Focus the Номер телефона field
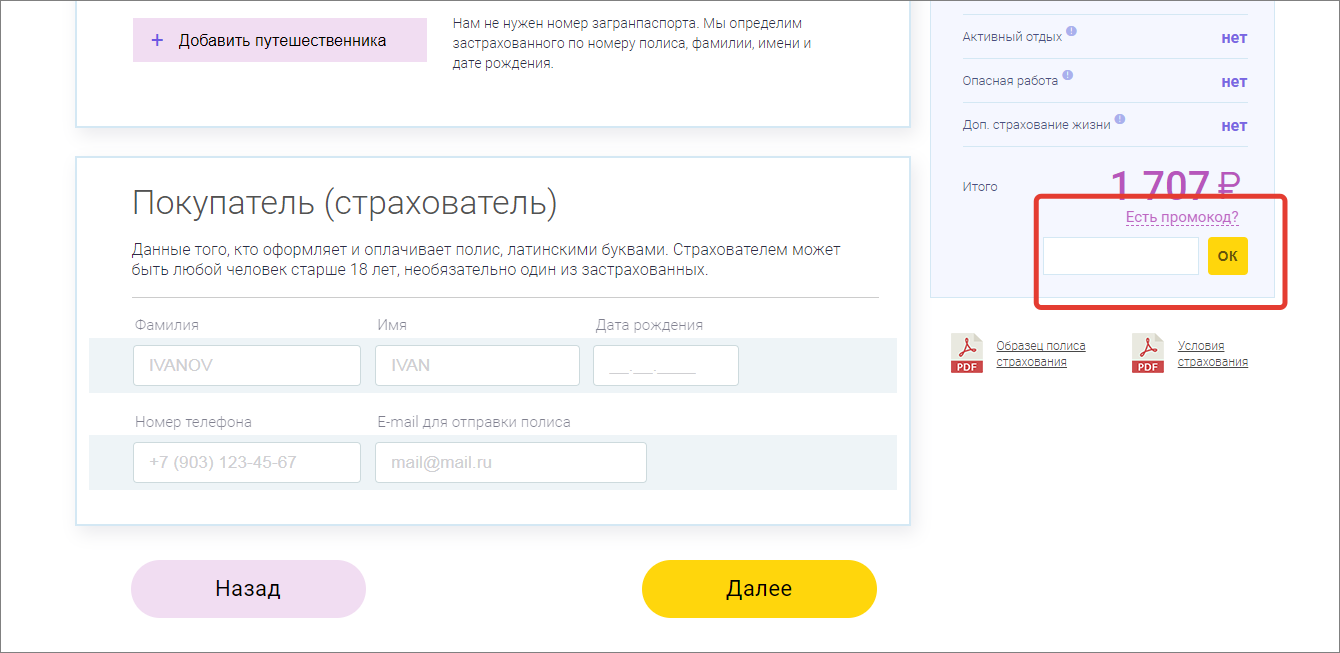This screenshot has width=1340, height=653. [246, 463]
